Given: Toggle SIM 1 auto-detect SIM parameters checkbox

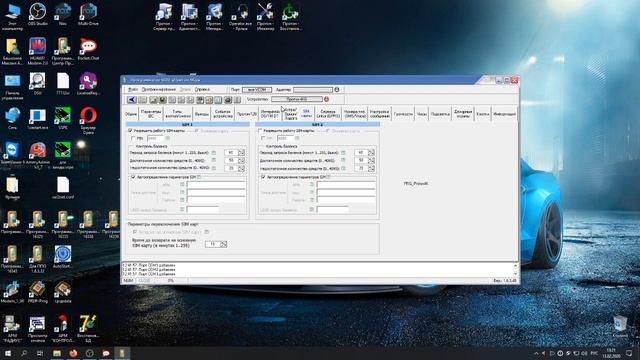Looking at the screenshot, I should coord(133,177).
